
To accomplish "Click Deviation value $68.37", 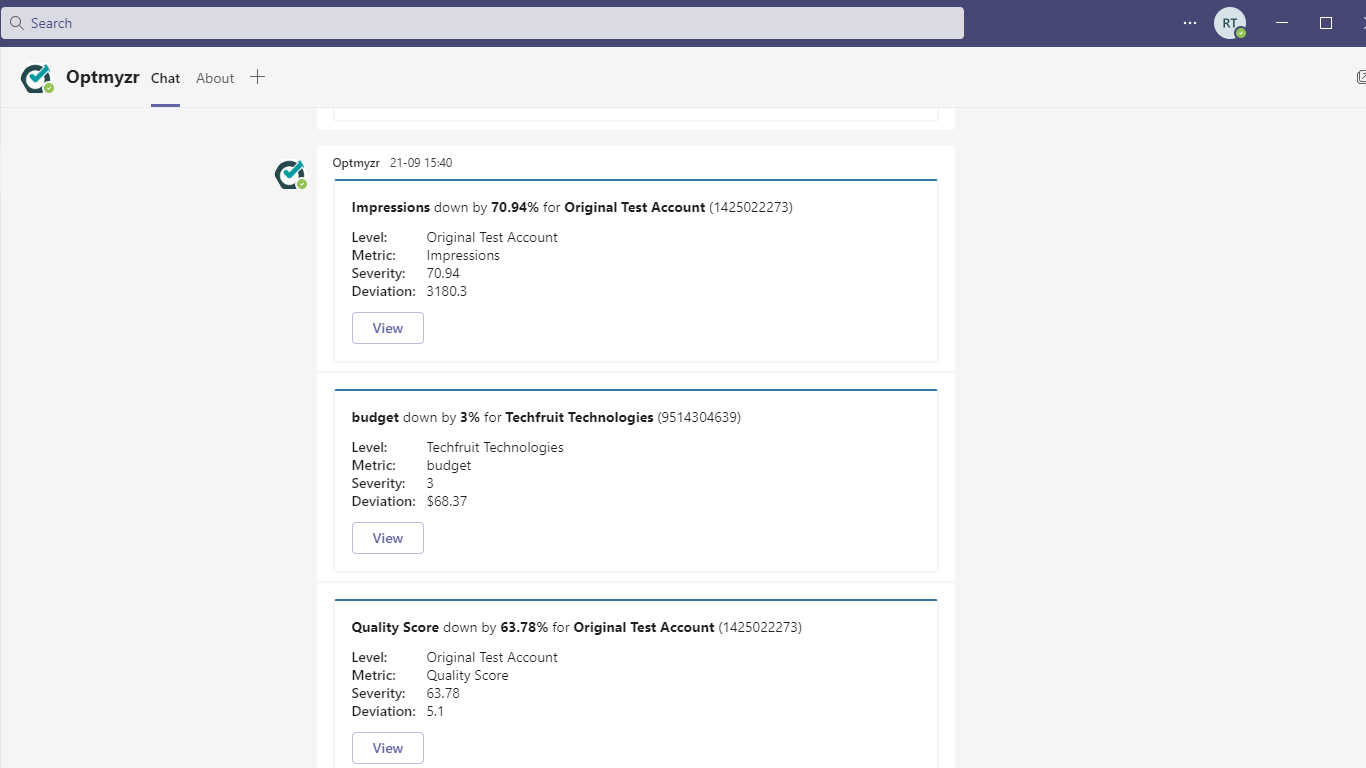I will pos(447,501).
